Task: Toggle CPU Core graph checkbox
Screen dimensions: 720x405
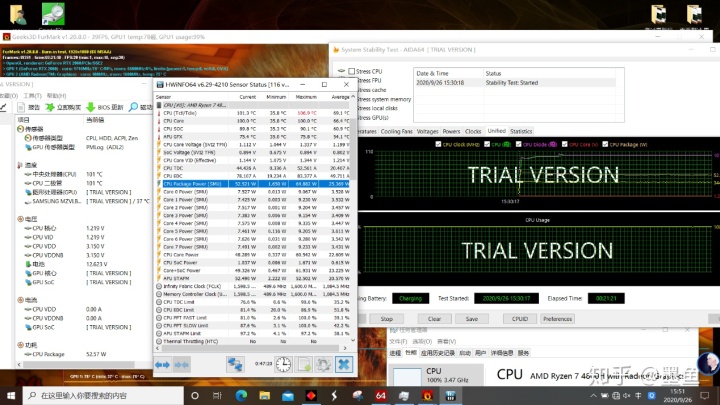Action: [x=565, y=144]
